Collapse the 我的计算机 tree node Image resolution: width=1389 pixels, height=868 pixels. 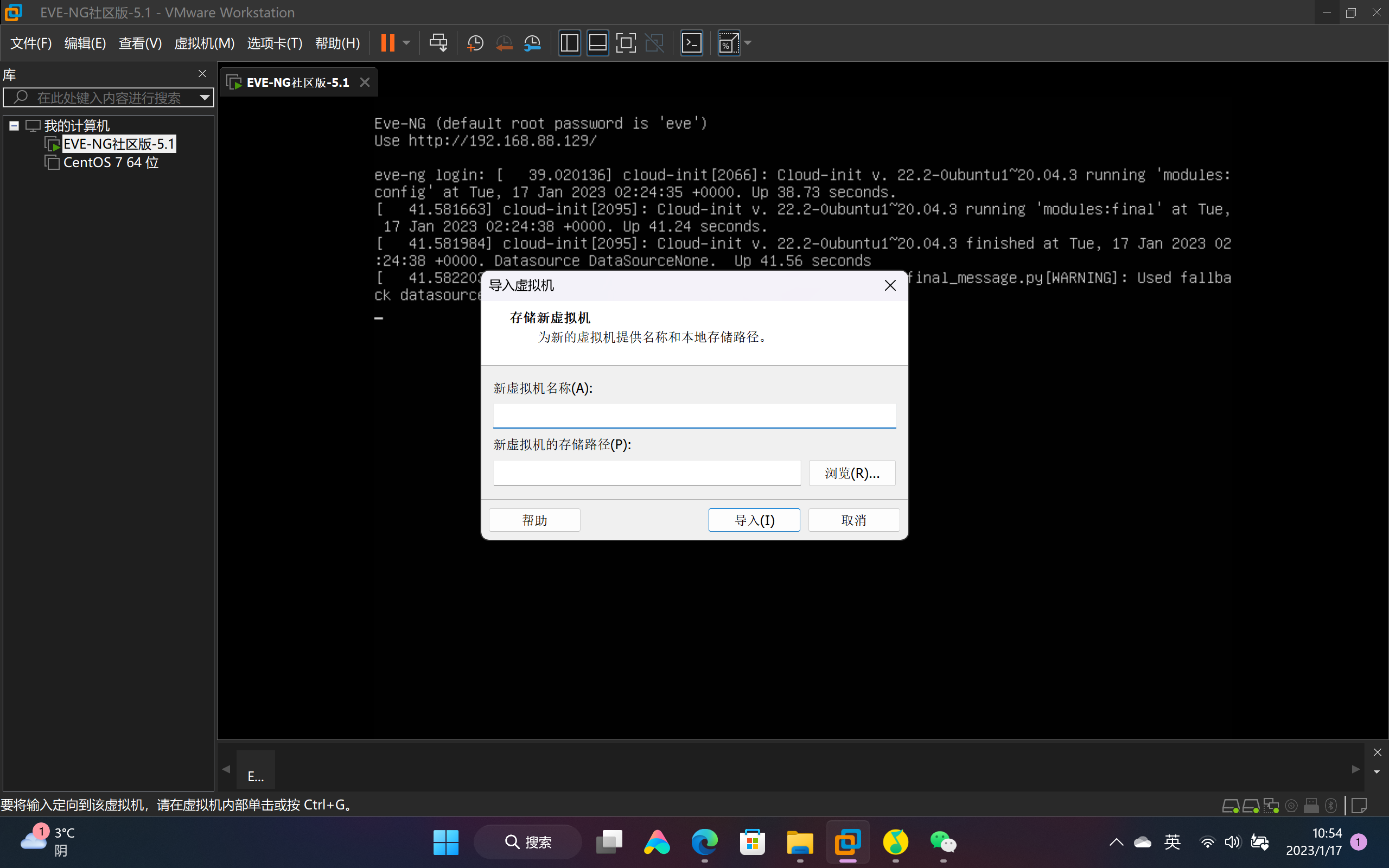point(14,126)
